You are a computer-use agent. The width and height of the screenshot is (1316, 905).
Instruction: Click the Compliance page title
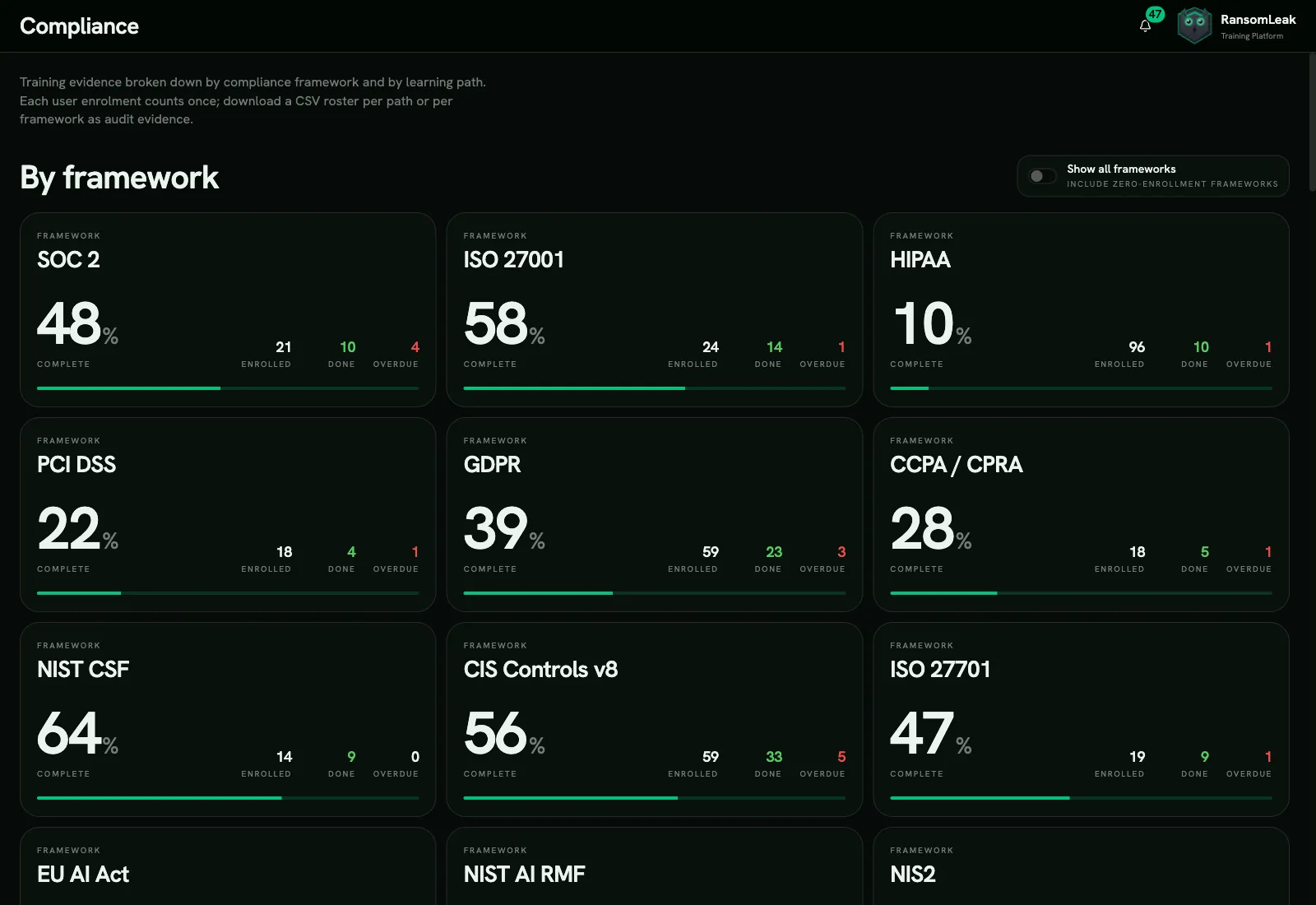79,26
